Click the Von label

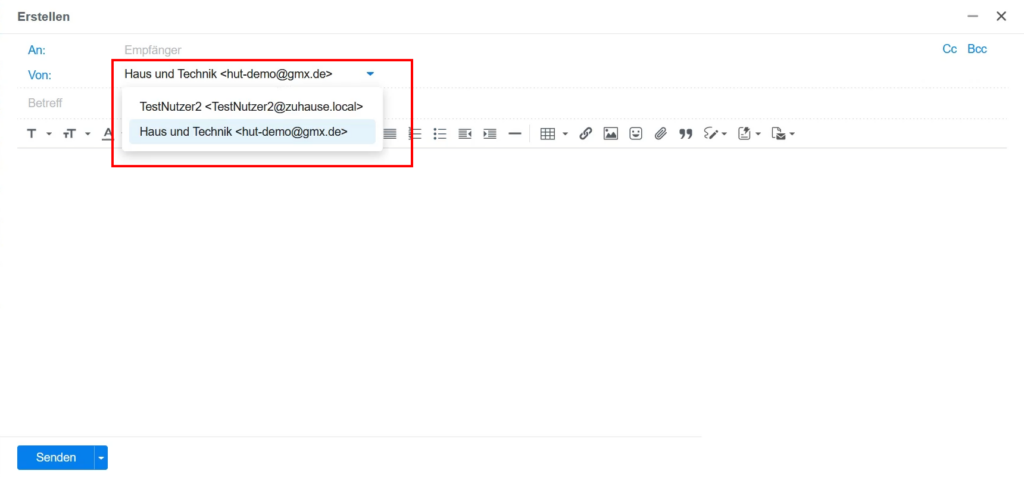click(x=39, y=74)
